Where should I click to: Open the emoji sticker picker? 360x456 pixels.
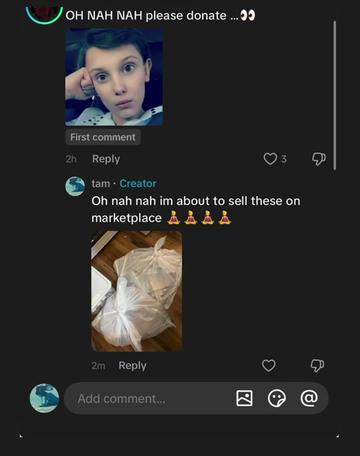[277, 398]
